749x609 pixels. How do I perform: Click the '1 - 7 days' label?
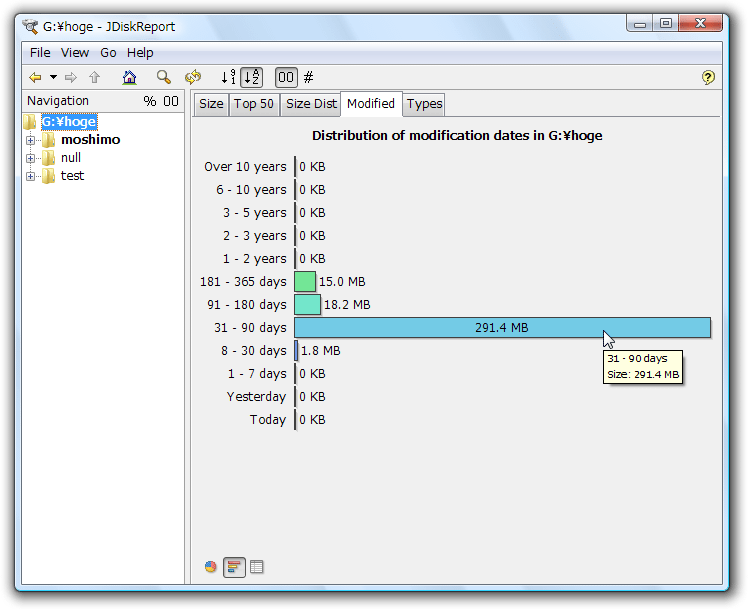(257, 373)
